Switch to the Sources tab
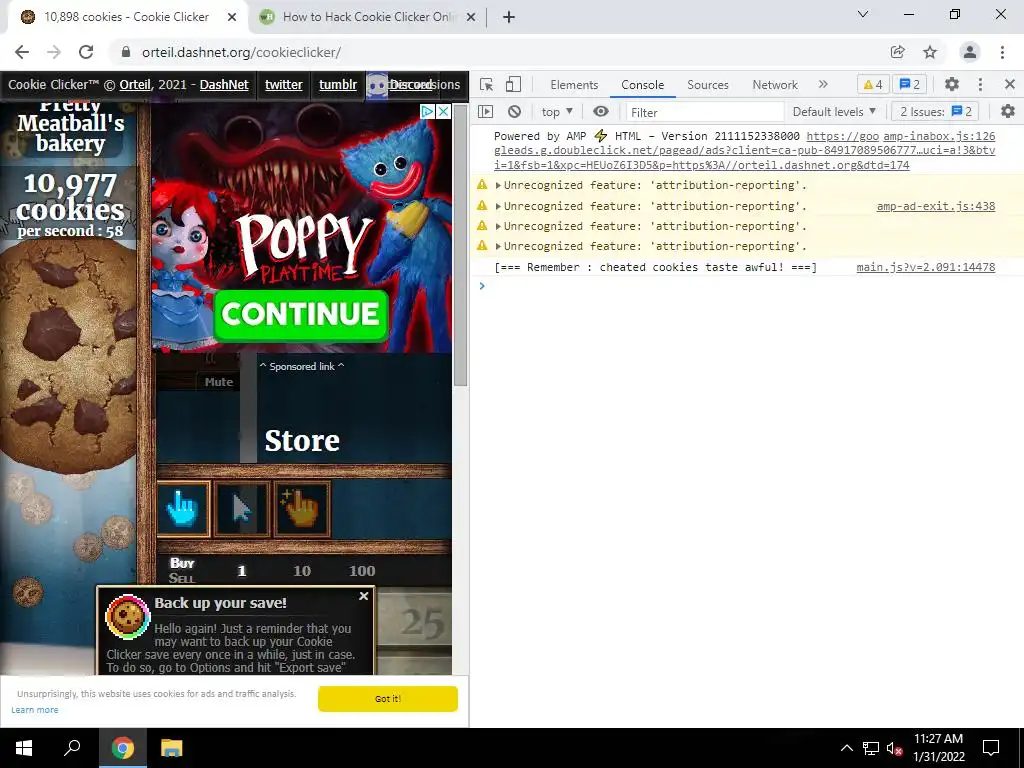 click(x=707, y=85)
